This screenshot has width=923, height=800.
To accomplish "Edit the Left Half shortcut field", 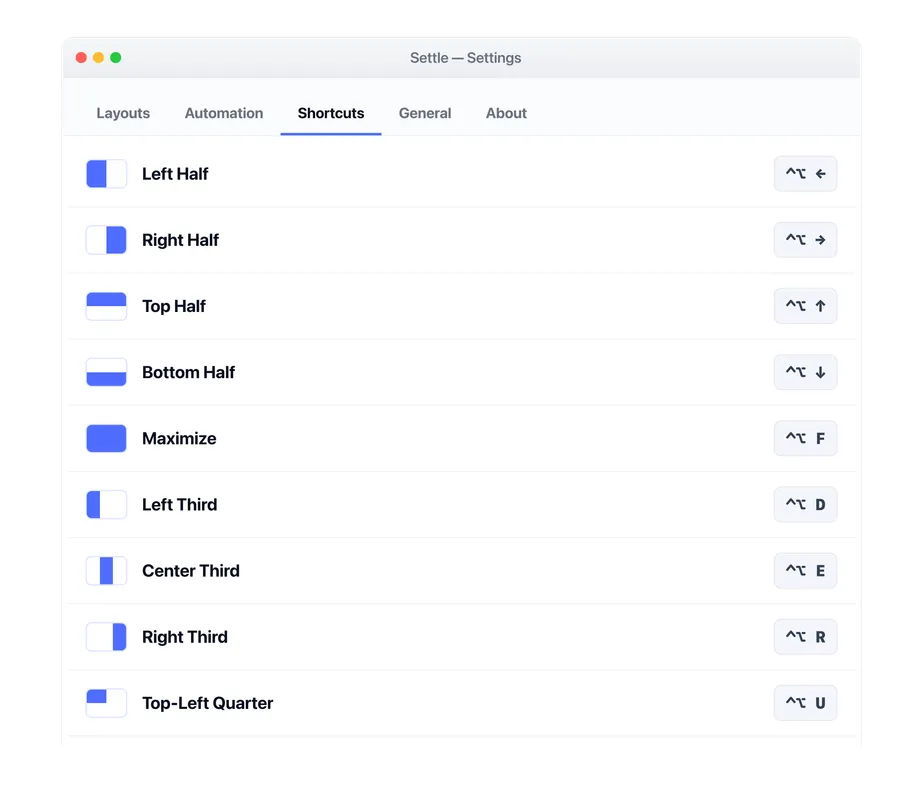I will (805, 174).
